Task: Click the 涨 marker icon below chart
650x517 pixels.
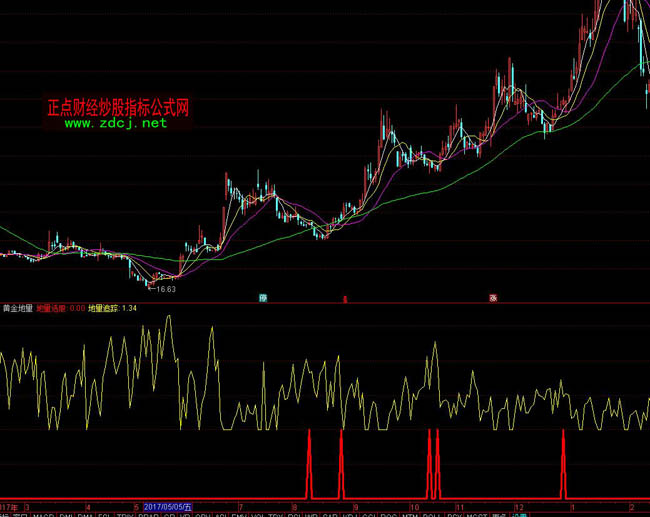Action: tap(493, 297)
